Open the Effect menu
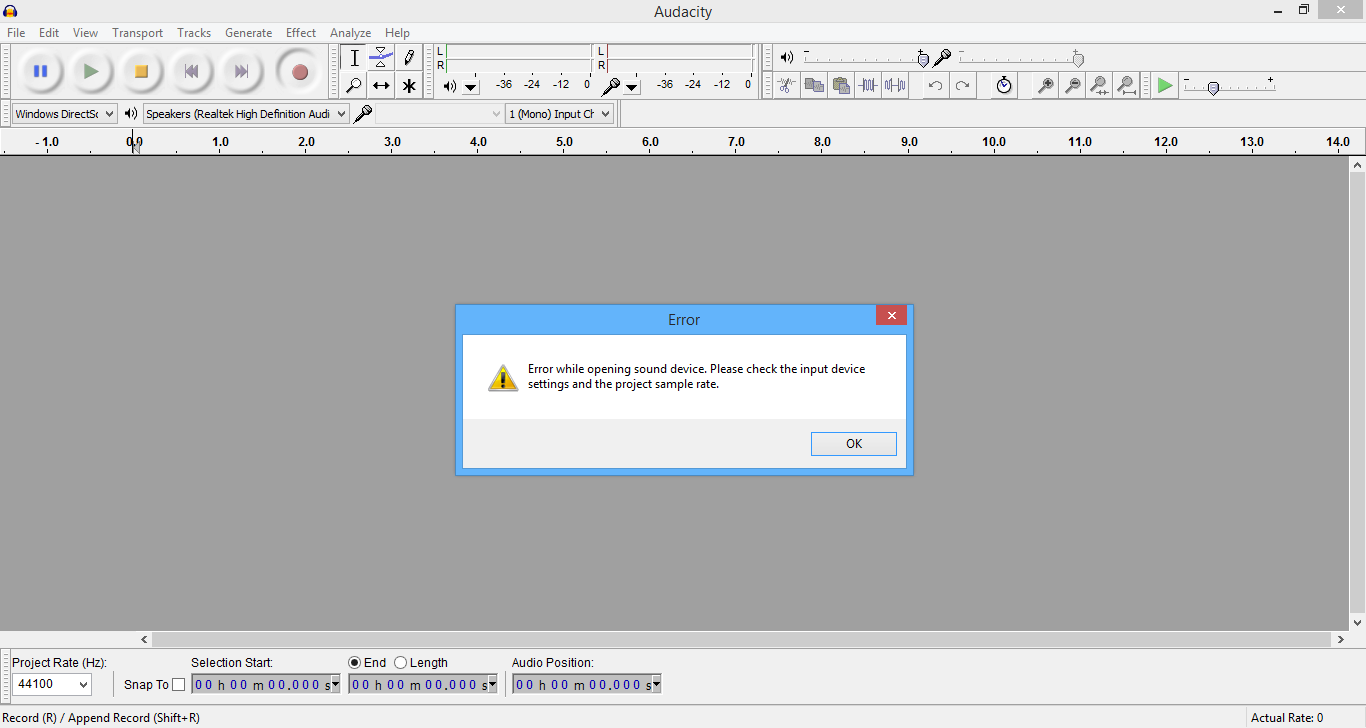Screen dimensions: 1366x728 (301, 33)
